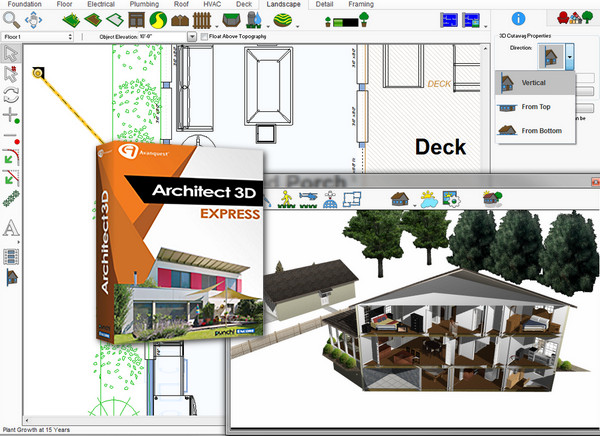Select the arrow selection tool in sidebar

pyautogui.click(x=11, y=54)
